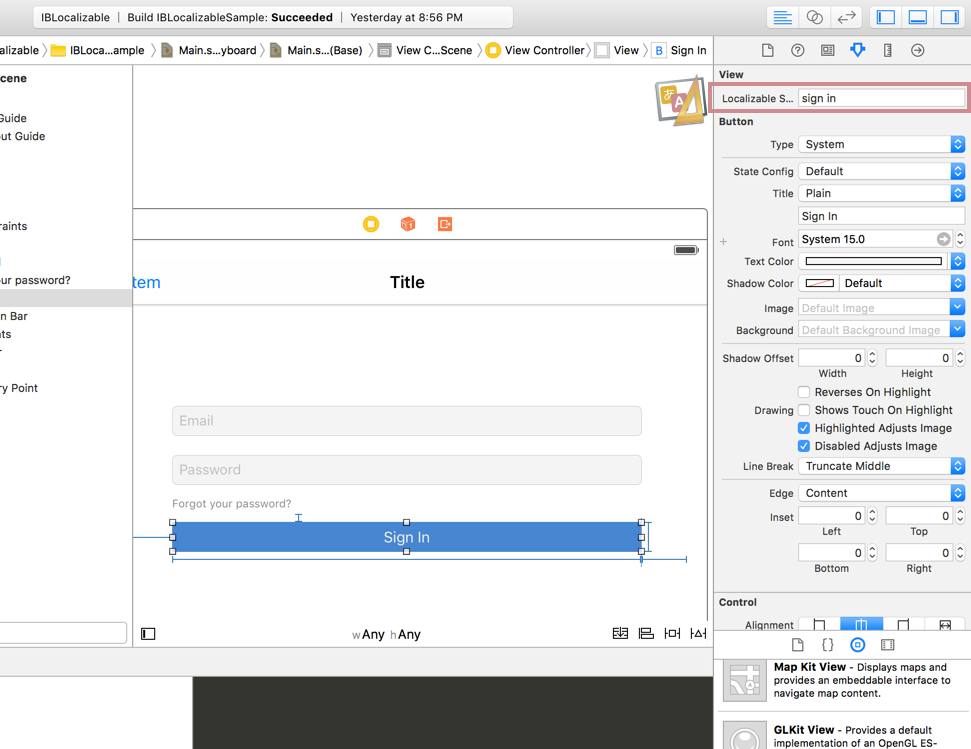The height and width of the screenshot is (749, 971).
Task: Show the Object library
Action: pyautogui.click(x=858, y=645)
